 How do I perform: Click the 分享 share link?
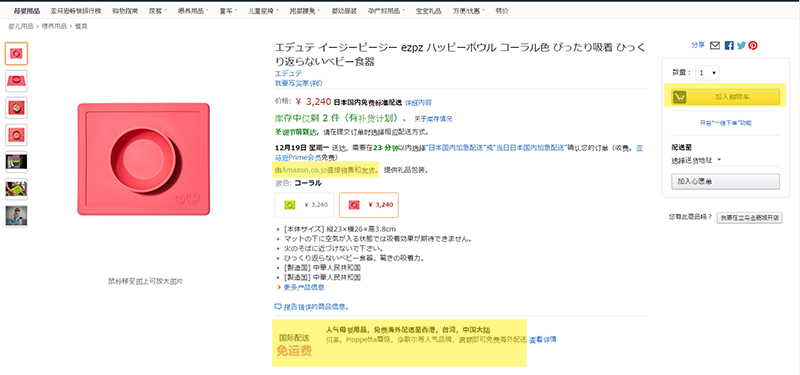[698, 45]
